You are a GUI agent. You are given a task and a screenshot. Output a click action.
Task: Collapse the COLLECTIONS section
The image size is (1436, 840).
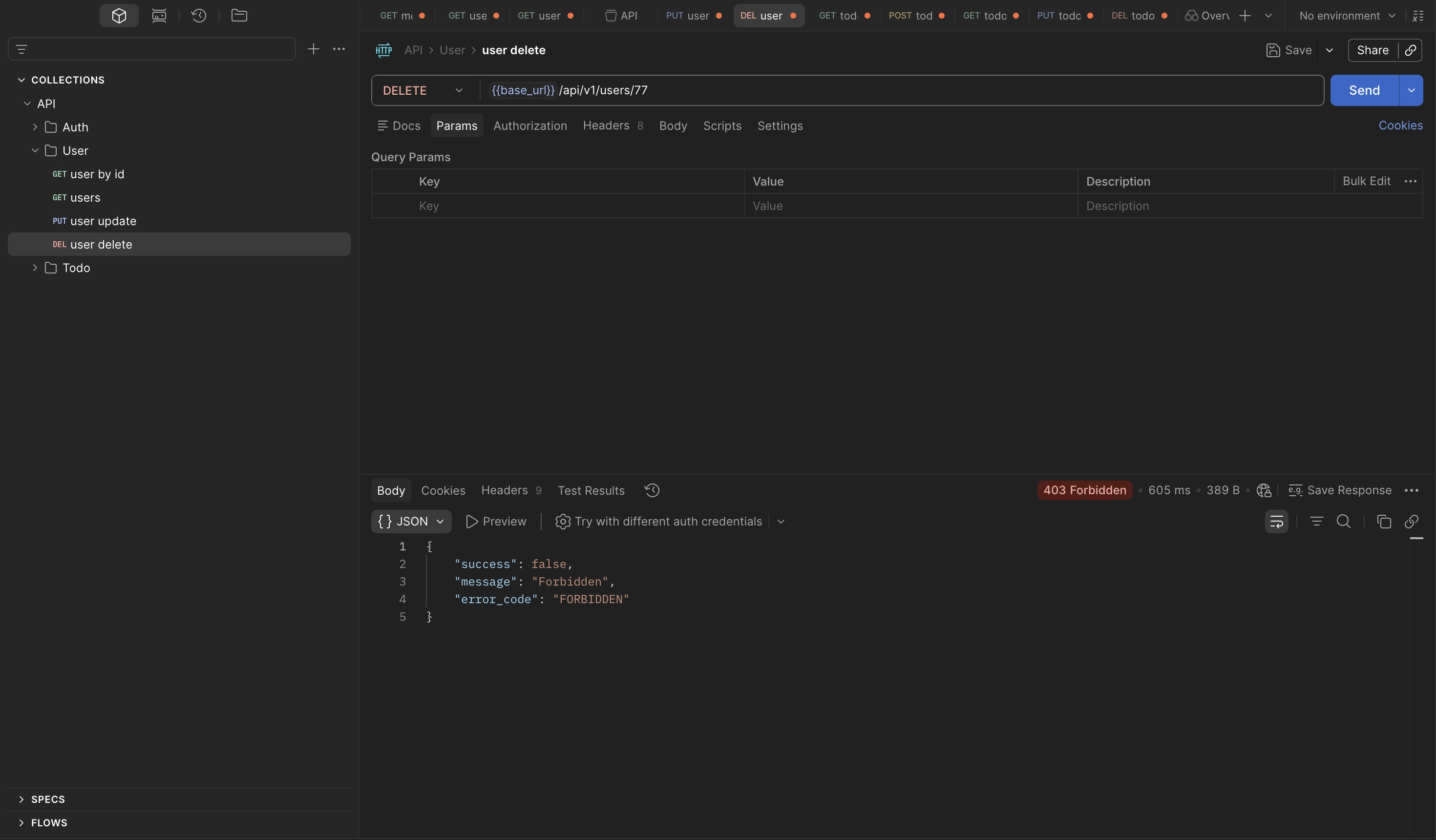(21, 80)
